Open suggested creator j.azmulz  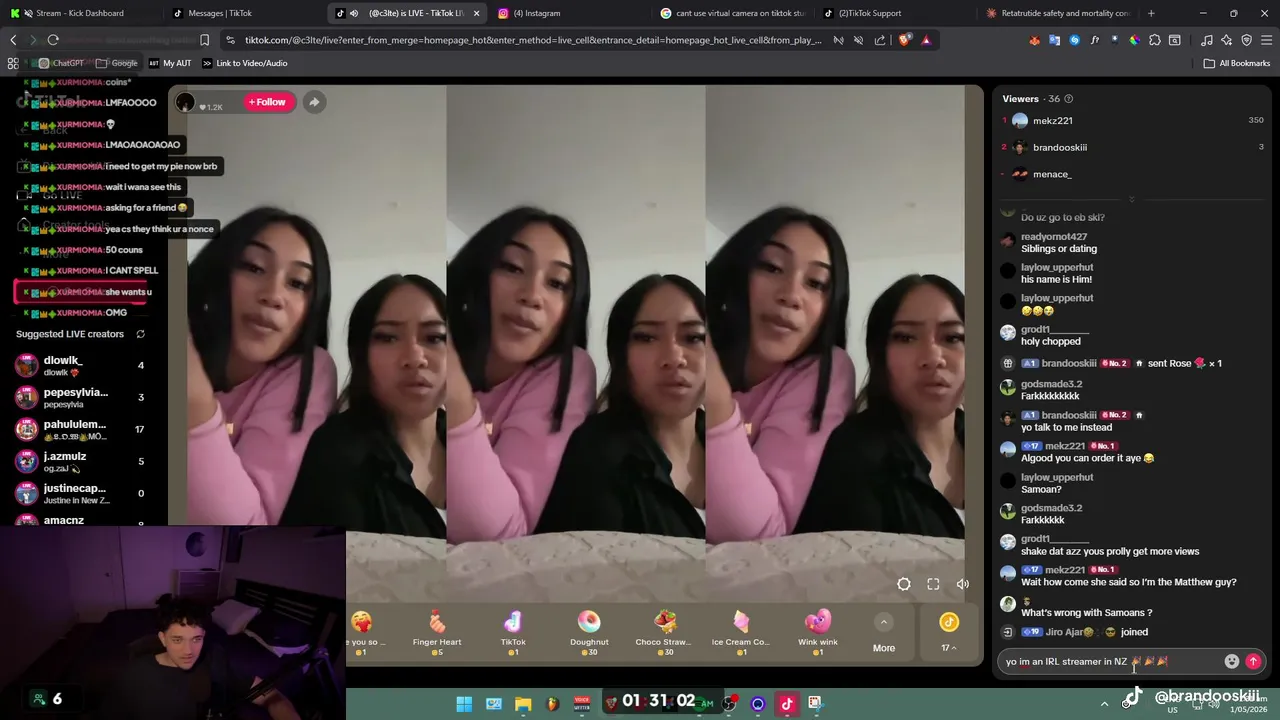pyautogui.click(x=80, y=461)
